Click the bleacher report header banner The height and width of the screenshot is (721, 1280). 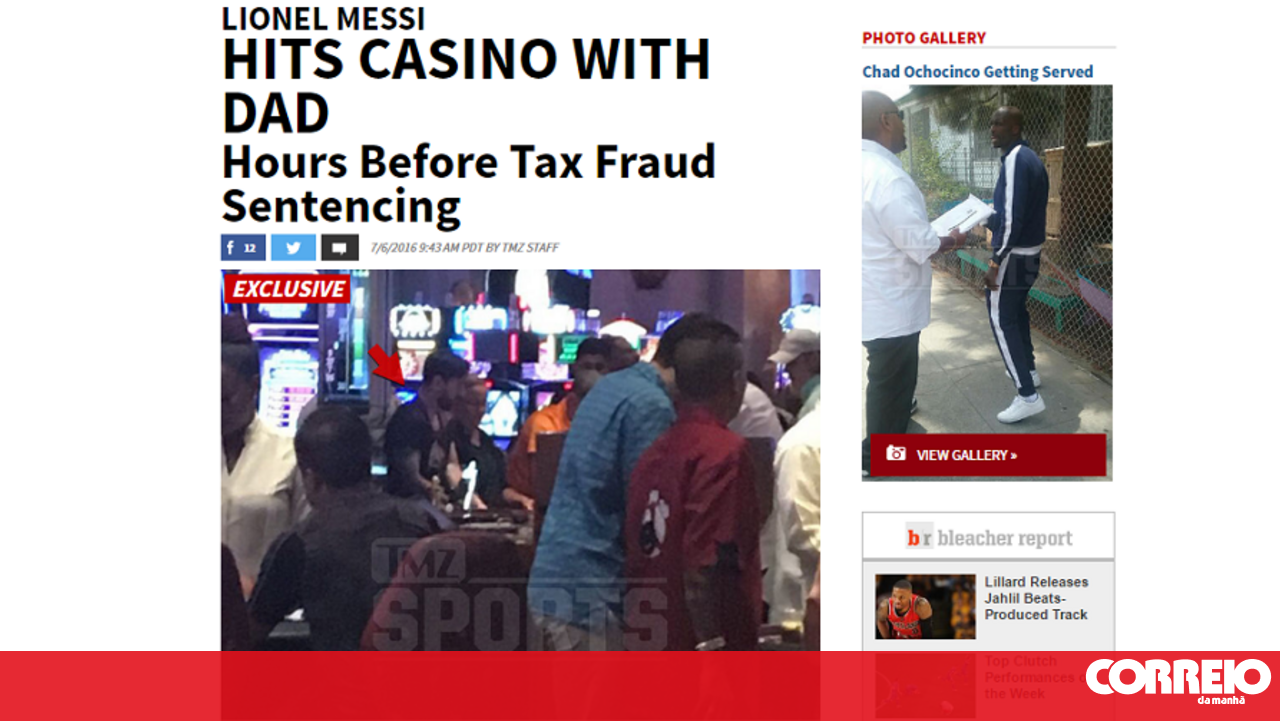pos(988,537)
